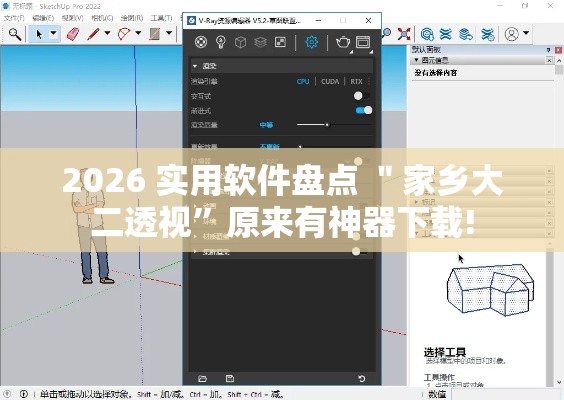The height and width of the screenshot is (400, 564).
Task: Open the Extension Manager icon
Action: (488, 34)
